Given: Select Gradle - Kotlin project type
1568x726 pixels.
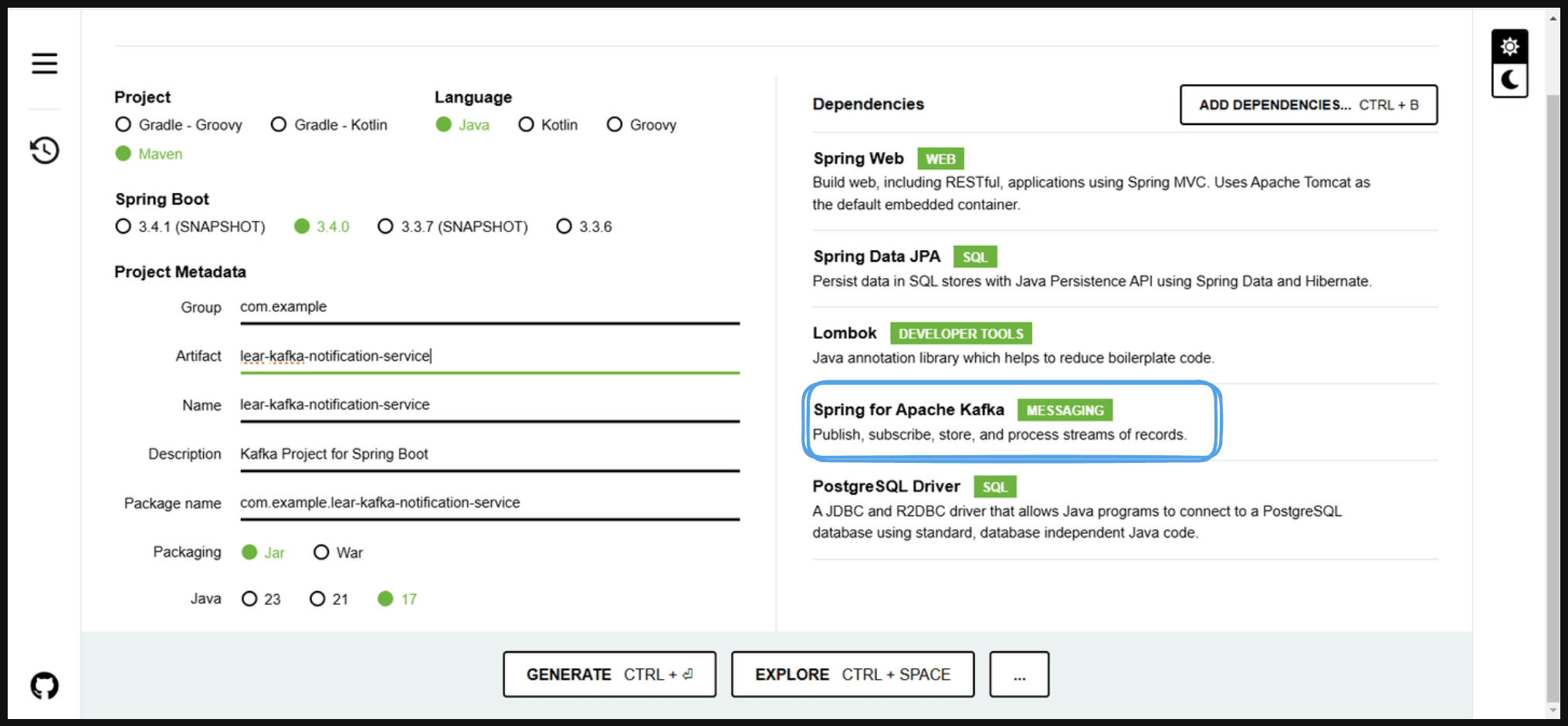Looking at the screenshot, I should (330, 125).
